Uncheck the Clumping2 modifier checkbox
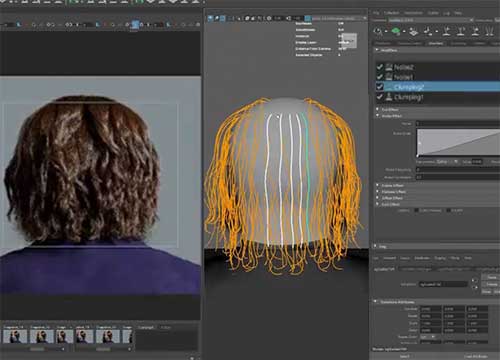This screenshot has width=500, height=360. (x=380, y=87)
